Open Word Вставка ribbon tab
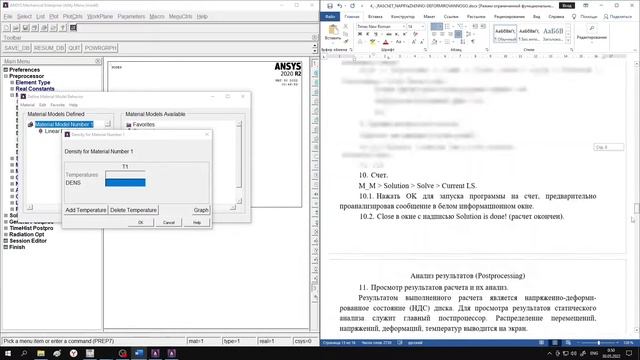This screenshot has width=640, height=360. point(375,16)
